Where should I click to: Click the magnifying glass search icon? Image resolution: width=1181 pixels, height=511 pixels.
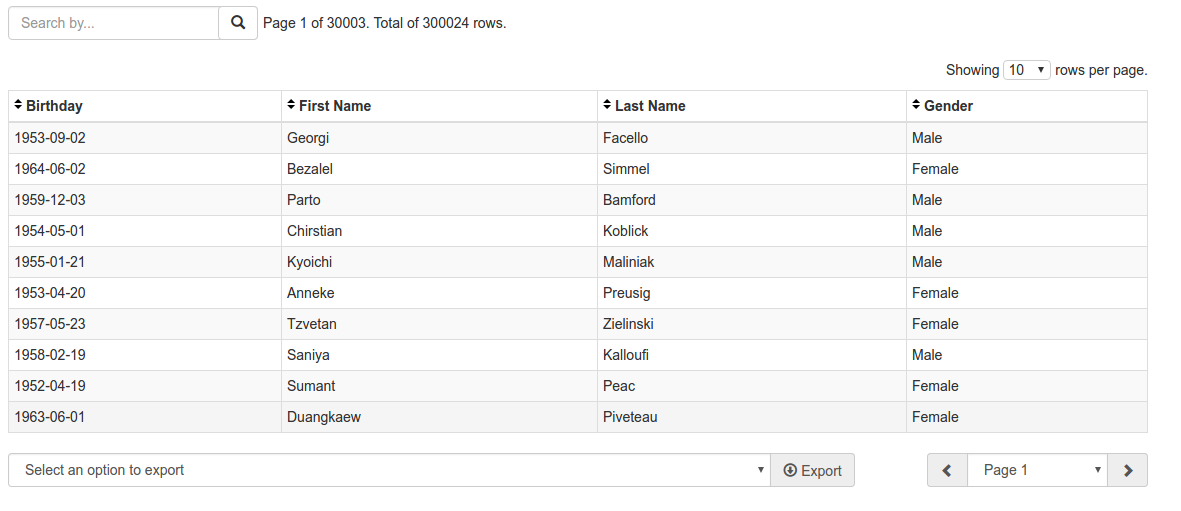[x=238, y=23]
